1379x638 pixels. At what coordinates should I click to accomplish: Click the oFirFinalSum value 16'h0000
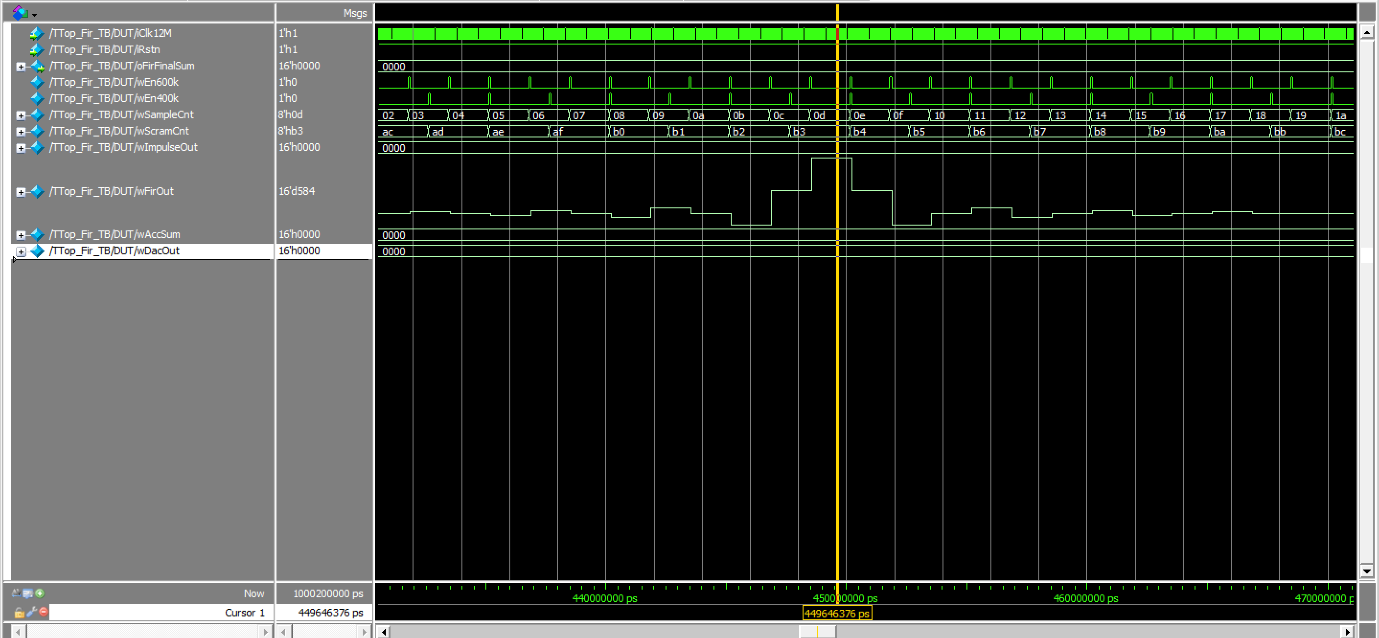point(299,66)
